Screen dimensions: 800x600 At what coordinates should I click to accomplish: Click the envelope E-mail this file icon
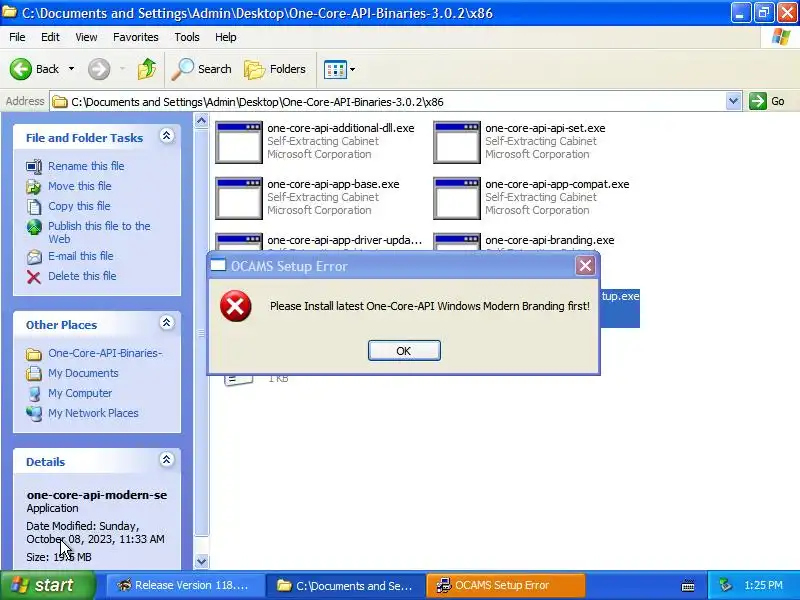[34, 257]
